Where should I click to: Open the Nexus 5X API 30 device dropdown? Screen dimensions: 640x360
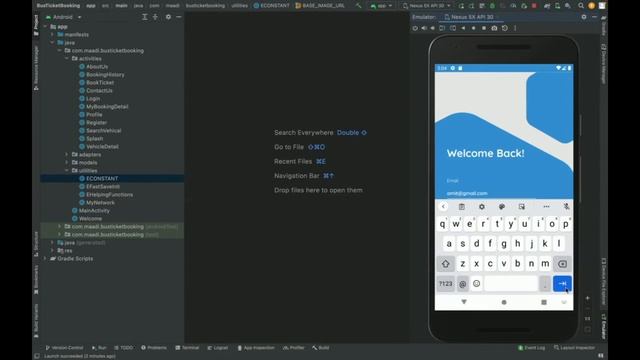click(426, 6)
